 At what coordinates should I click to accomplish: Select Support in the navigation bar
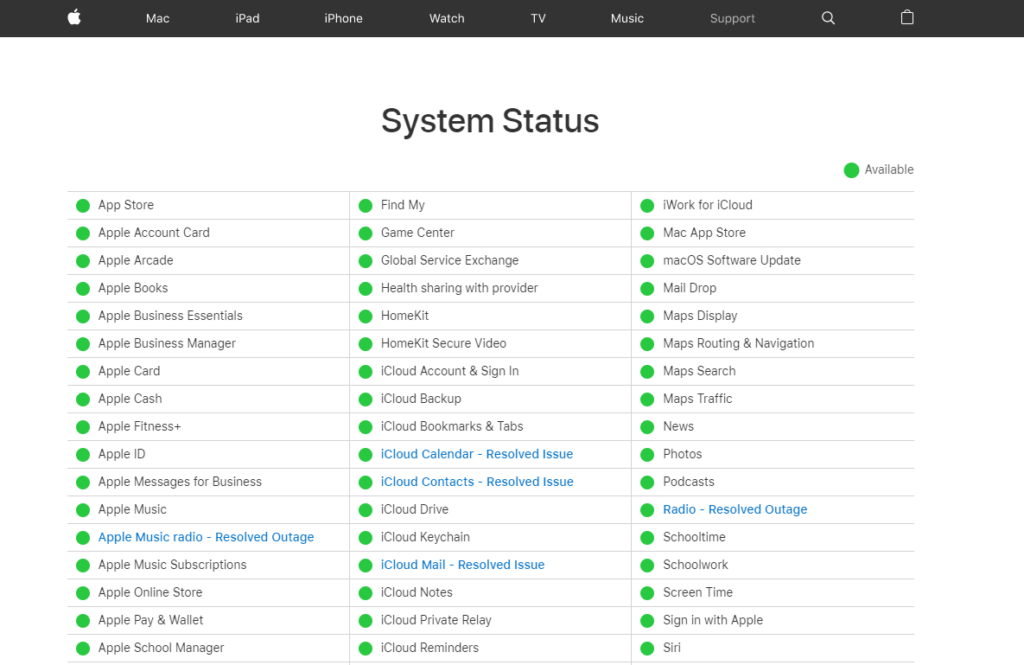(x=732, y=18)
